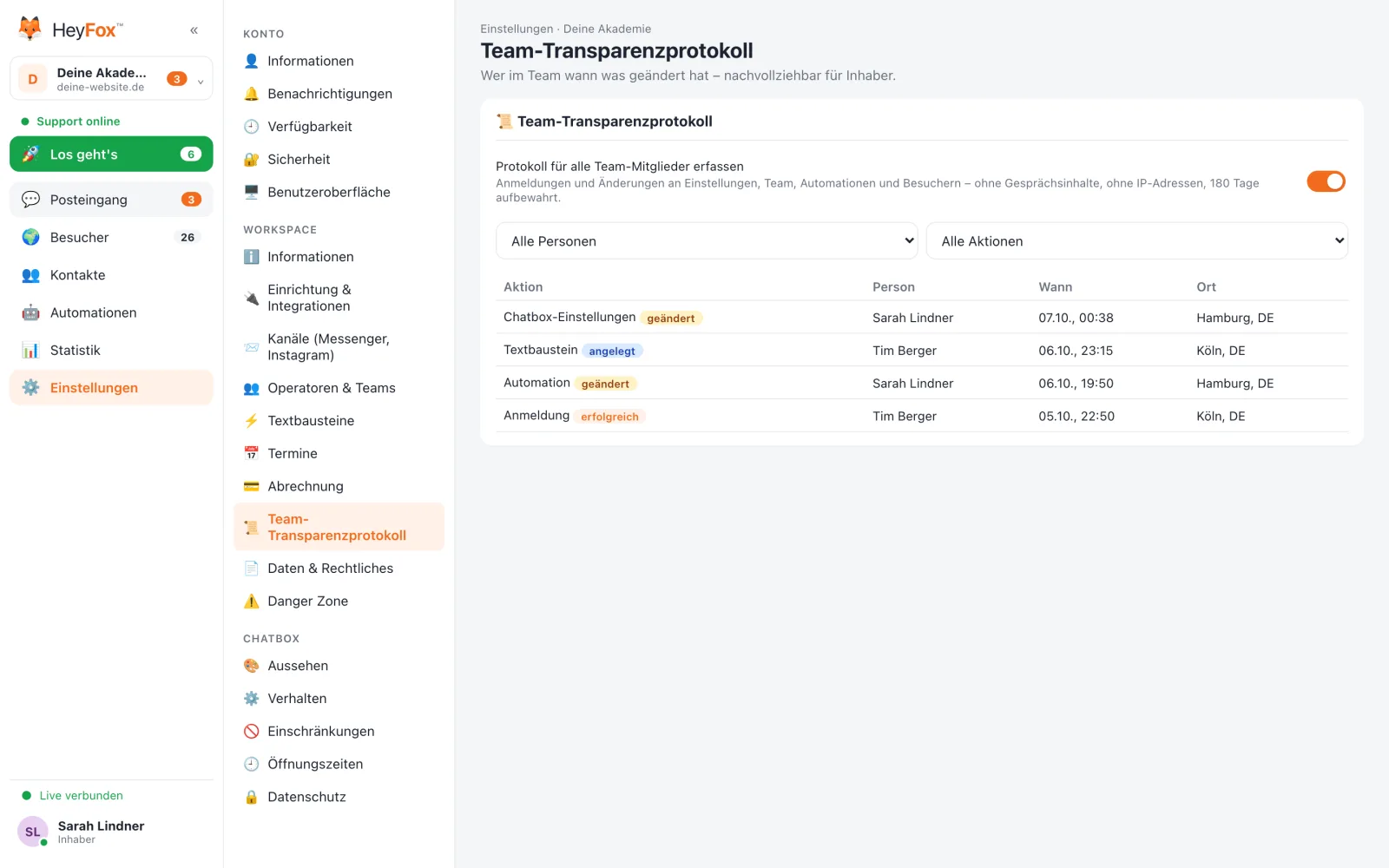Screen dimensions: 1389x868
Task: Click the Los geht's onboarding button
Action: pos(111,155)
